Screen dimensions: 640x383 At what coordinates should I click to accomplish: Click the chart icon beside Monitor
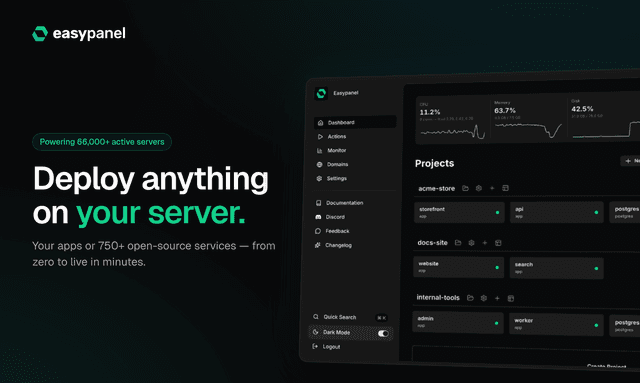click(x=320, y=151)
